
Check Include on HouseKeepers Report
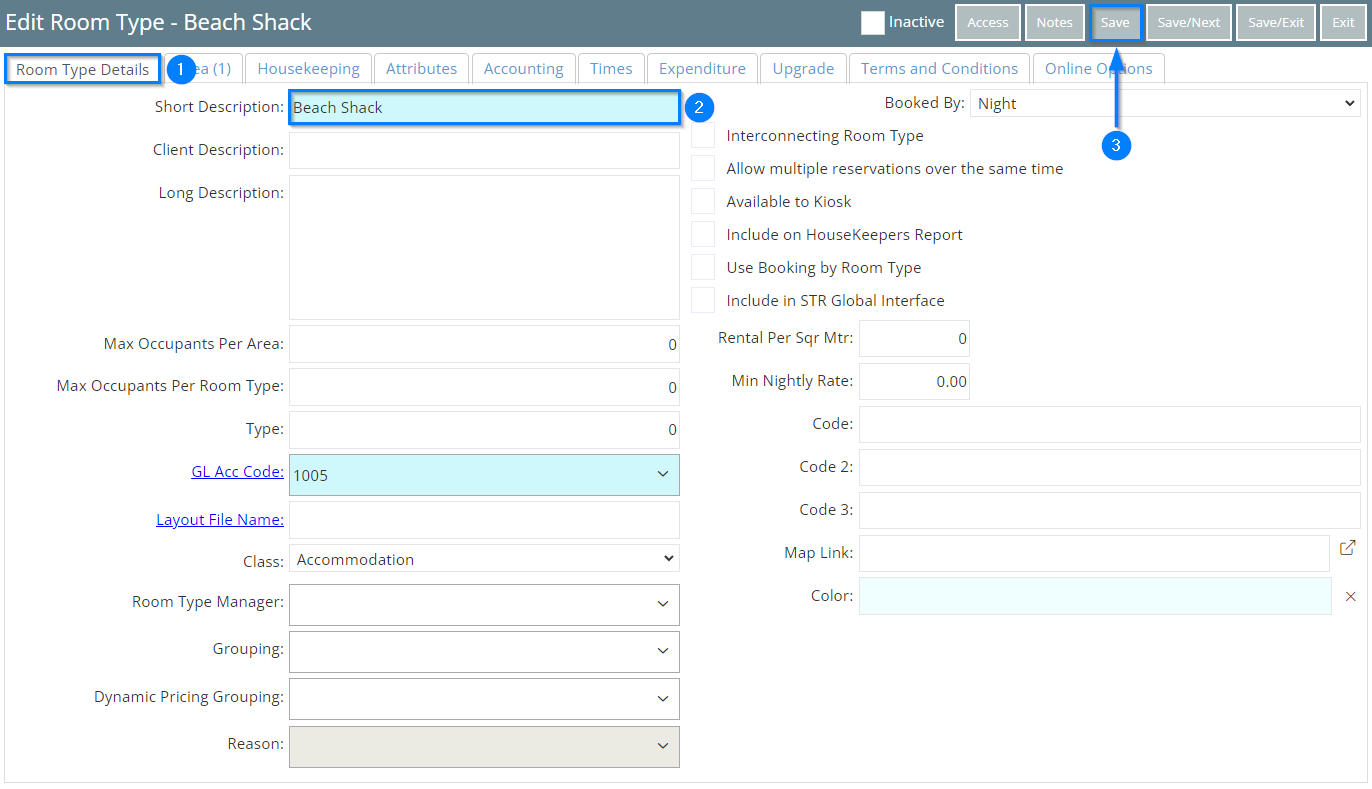coord(704,235)
